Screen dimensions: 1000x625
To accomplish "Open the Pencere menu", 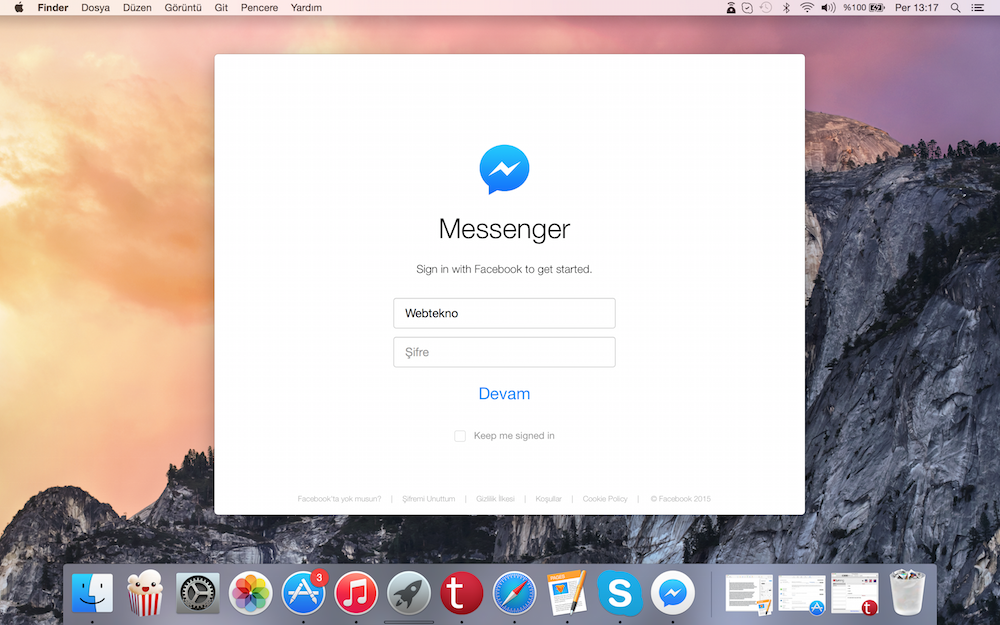I will click(x=260, y=8).
